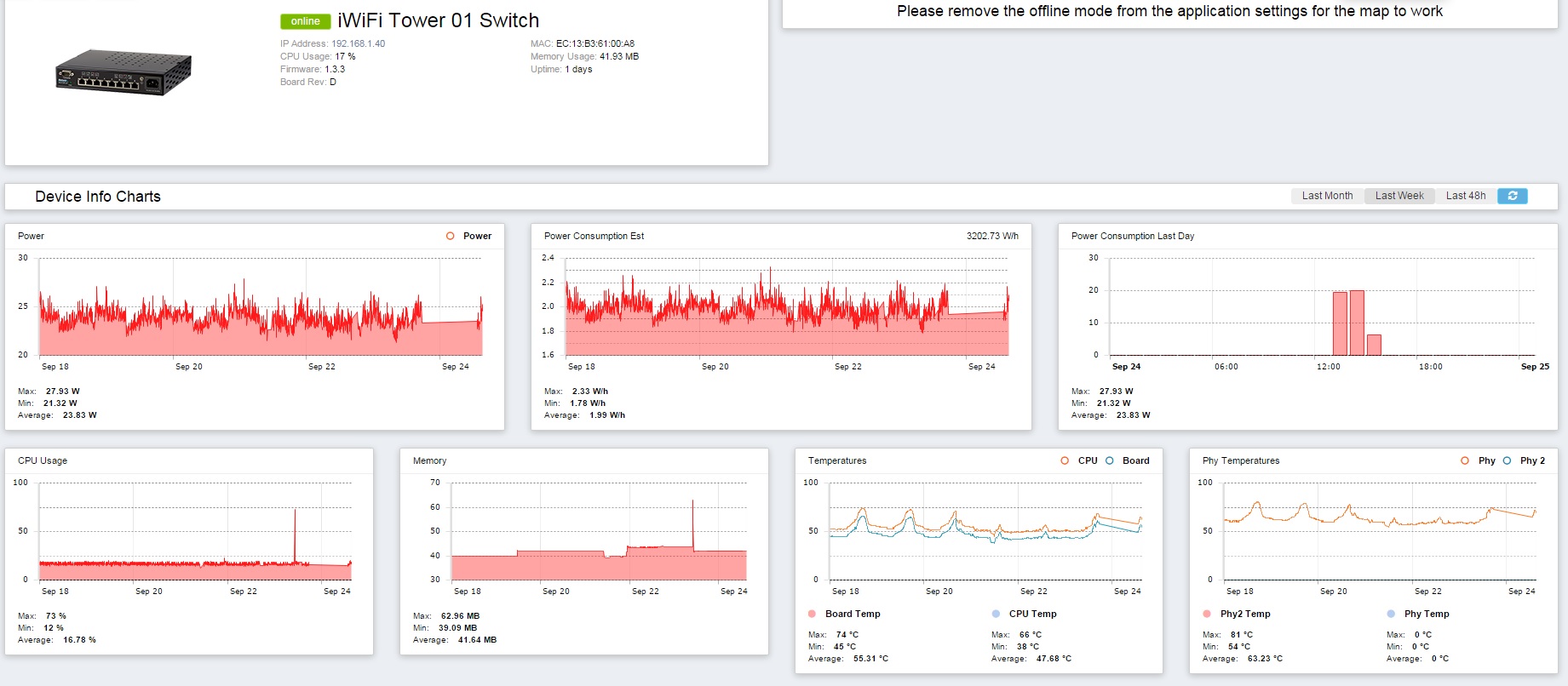Screen dimensions: 1568x686
Task: Click the CPU Usage 17 % value
Action: click(345, 56)
